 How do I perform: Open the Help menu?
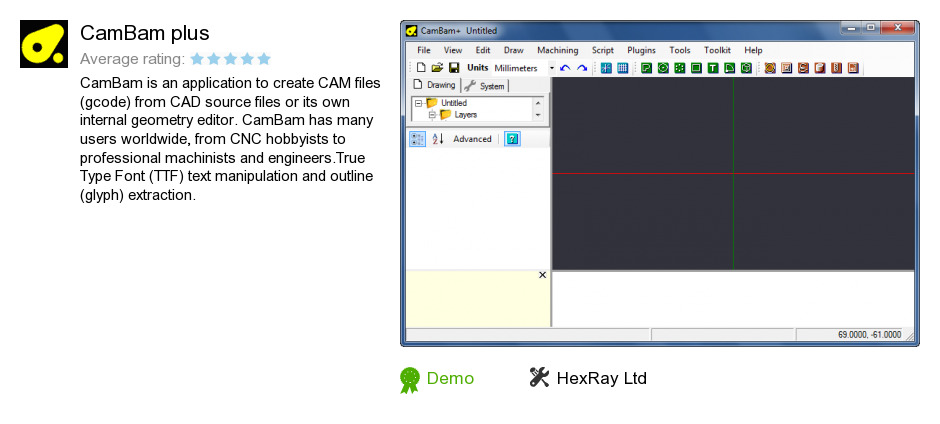click(753, 50)
